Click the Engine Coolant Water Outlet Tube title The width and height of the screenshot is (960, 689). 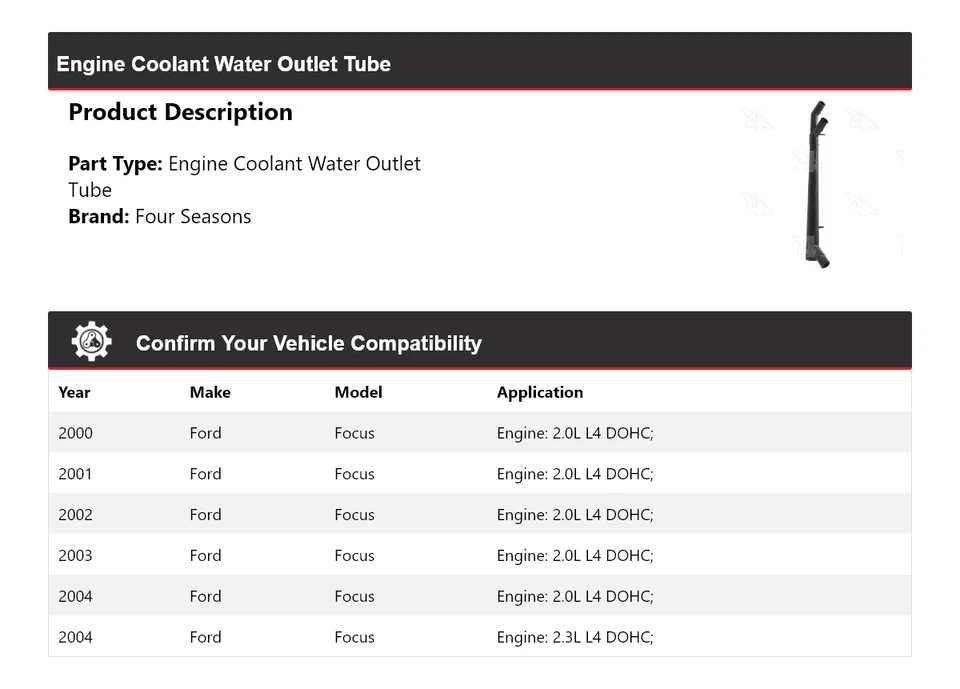[223, 64]
